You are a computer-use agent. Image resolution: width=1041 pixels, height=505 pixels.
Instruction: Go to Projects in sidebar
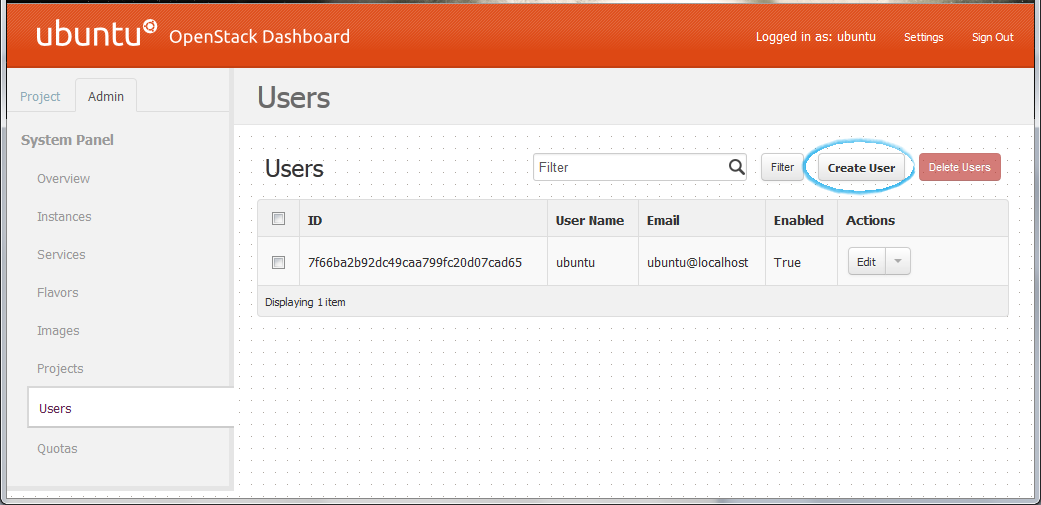pyautogui.click(x=60, y=368)
